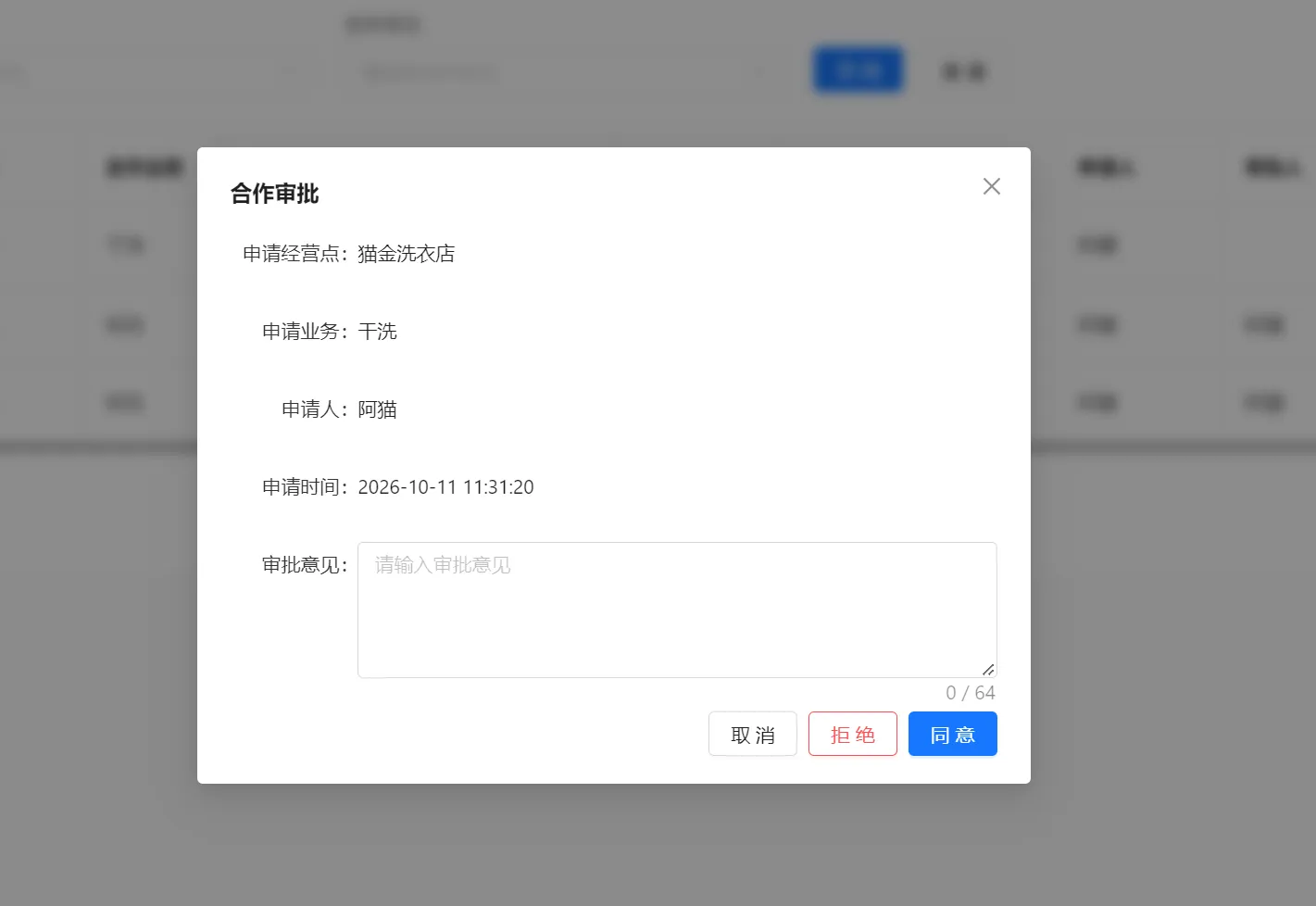Click the 申请业务 label
This screenshot has width=1316, height=906.
[x=306, y=332]
